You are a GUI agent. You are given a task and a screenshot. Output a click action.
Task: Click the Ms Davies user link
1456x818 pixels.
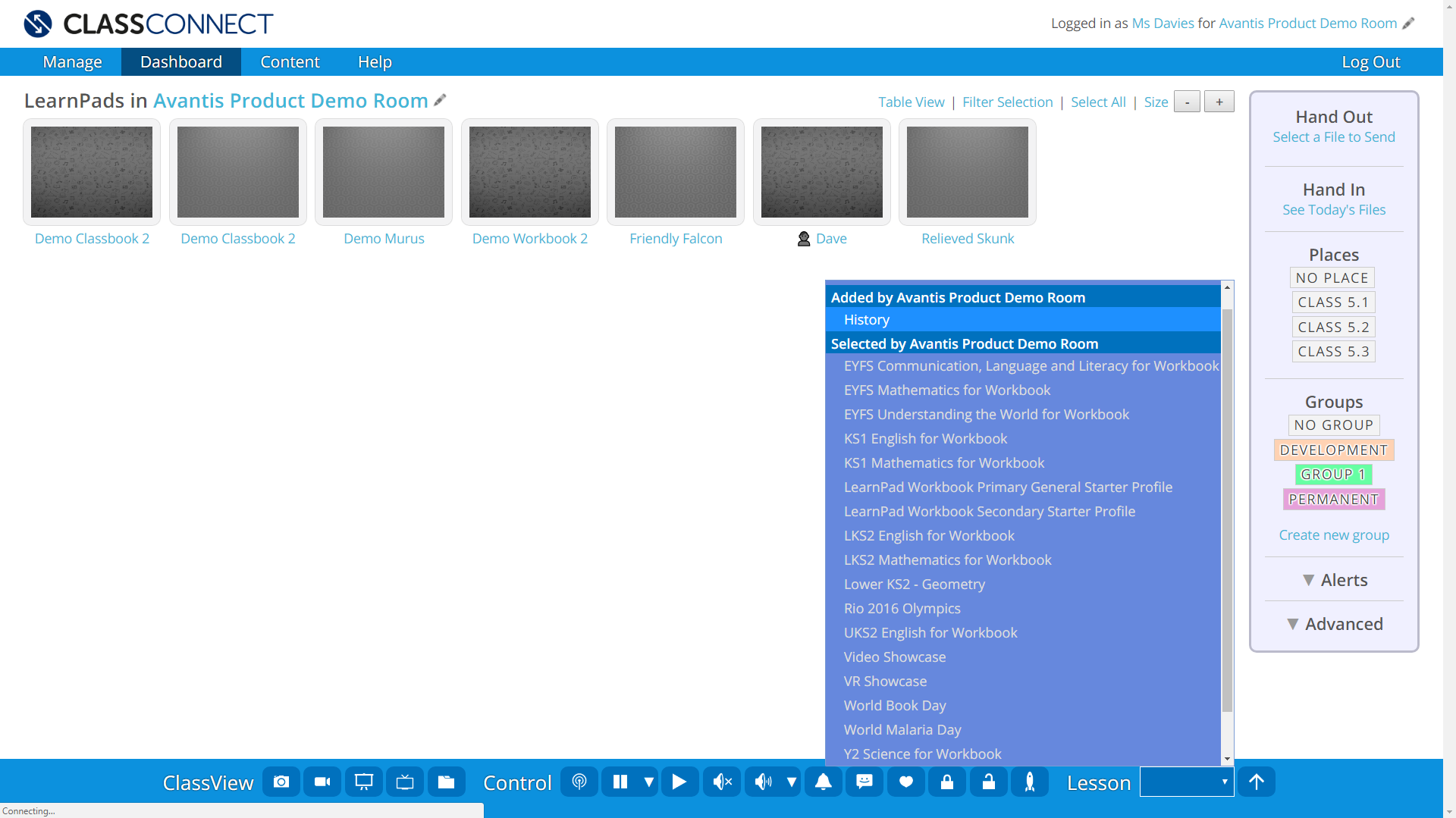coord(1163,24)
